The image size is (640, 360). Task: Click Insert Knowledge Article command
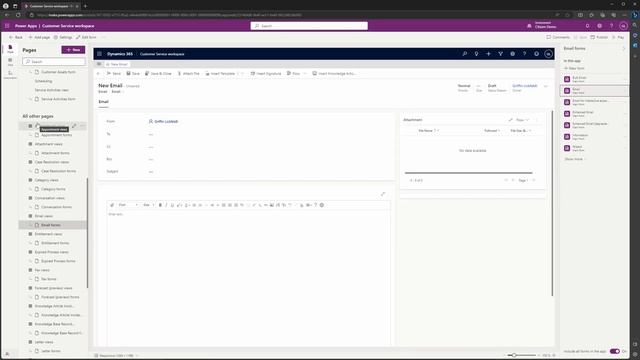pos(334,73)
